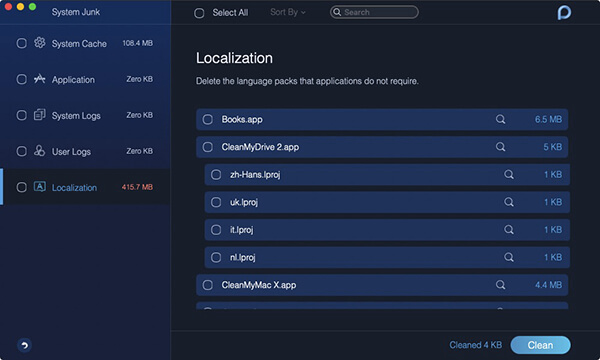This screenshot has height=360, width=600.
Task: Select System Logs in the sidebar
Action: tap(85, 115)
